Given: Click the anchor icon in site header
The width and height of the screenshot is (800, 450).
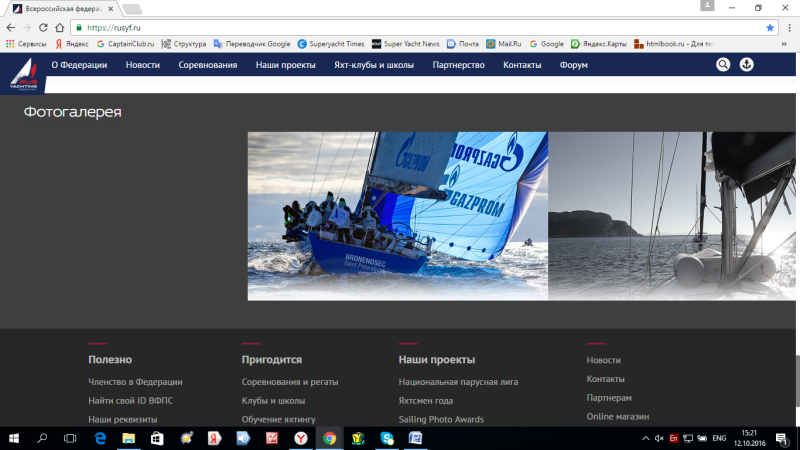Looking at the screenshot, I should (746, 65).
